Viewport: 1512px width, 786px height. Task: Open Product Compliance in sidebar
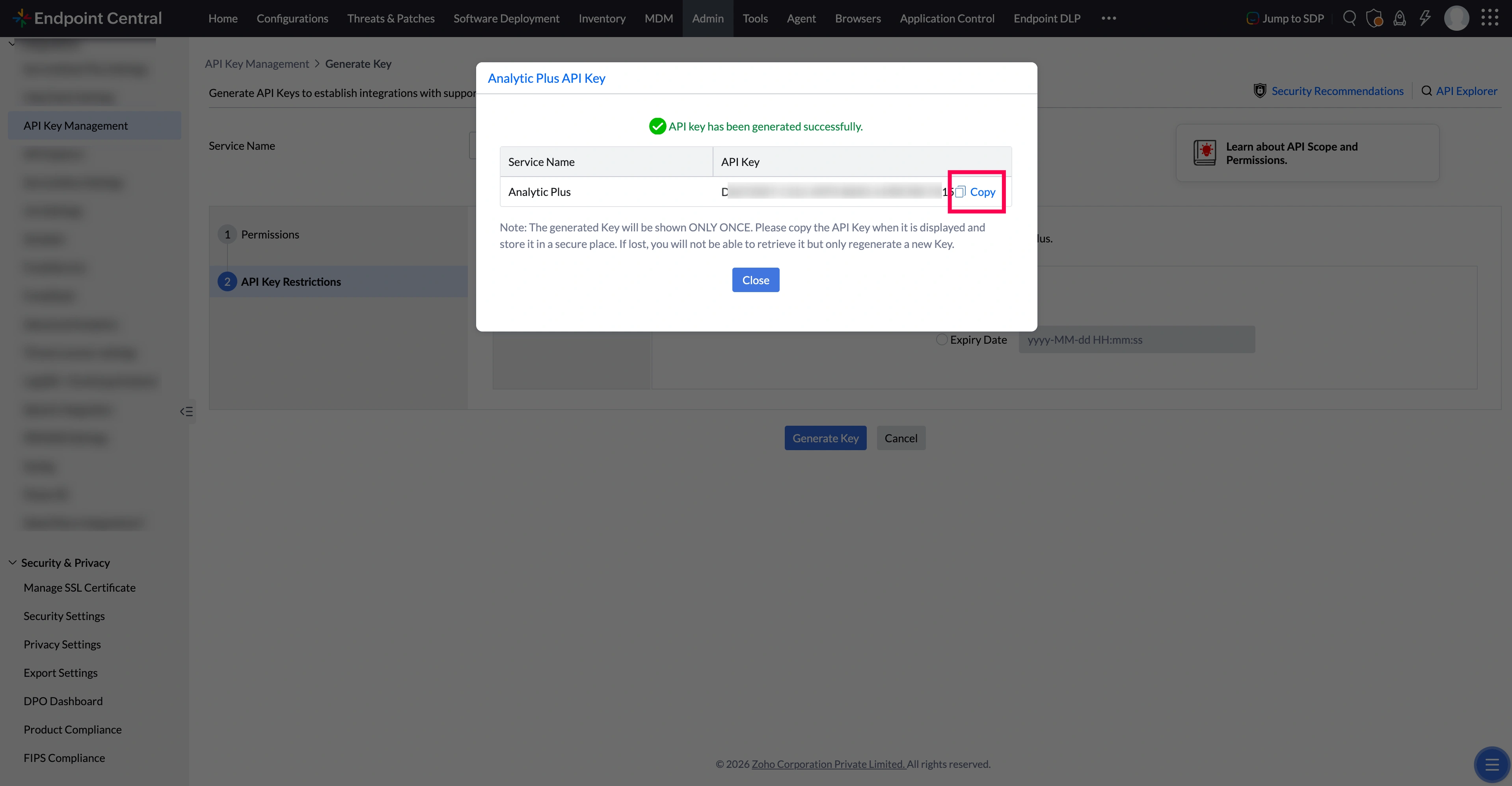pos(73,729)
